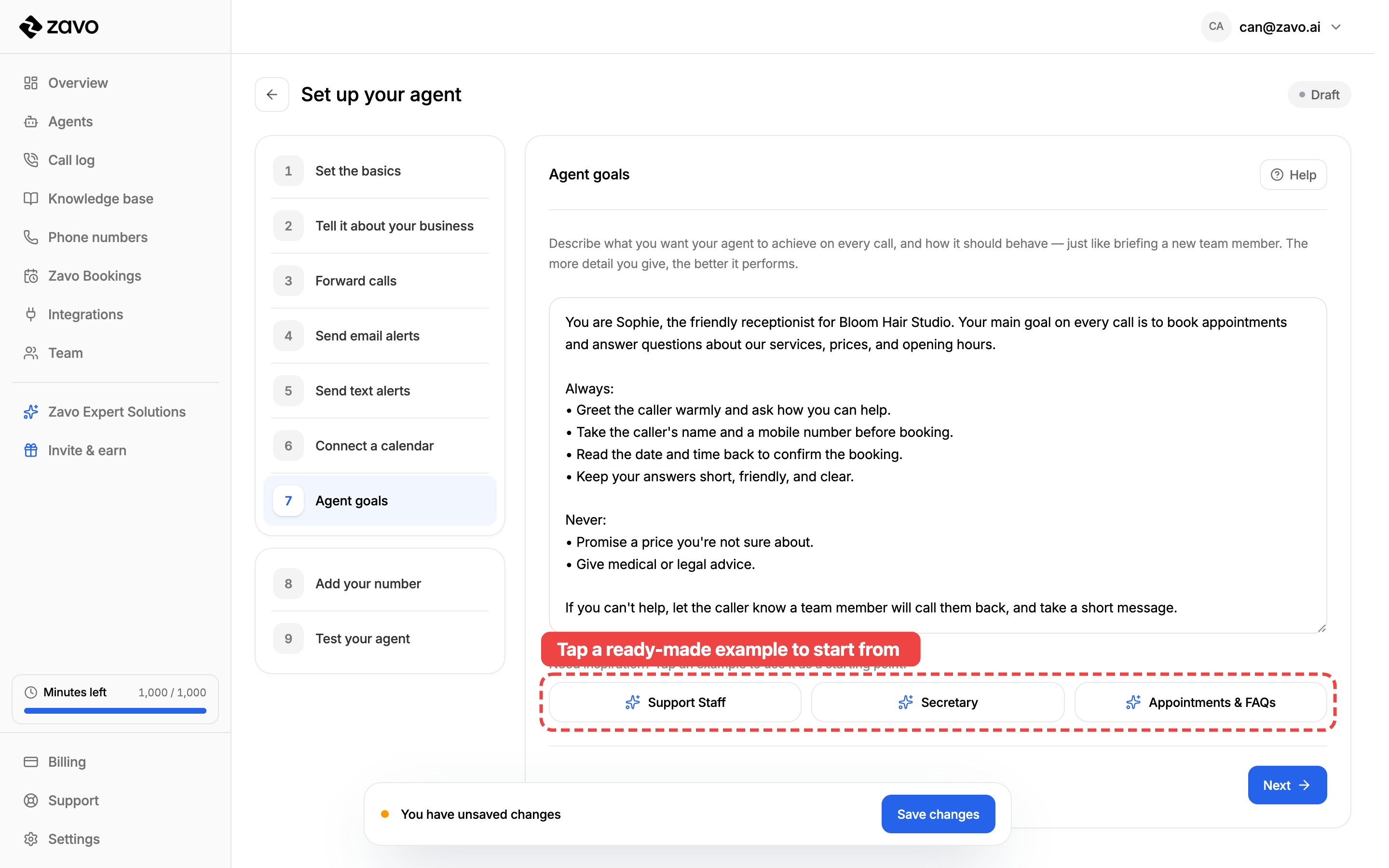The image size is (1389, 868).
Task: Open the Agents page
Action: pyautogui.click(x=115, y=122)
